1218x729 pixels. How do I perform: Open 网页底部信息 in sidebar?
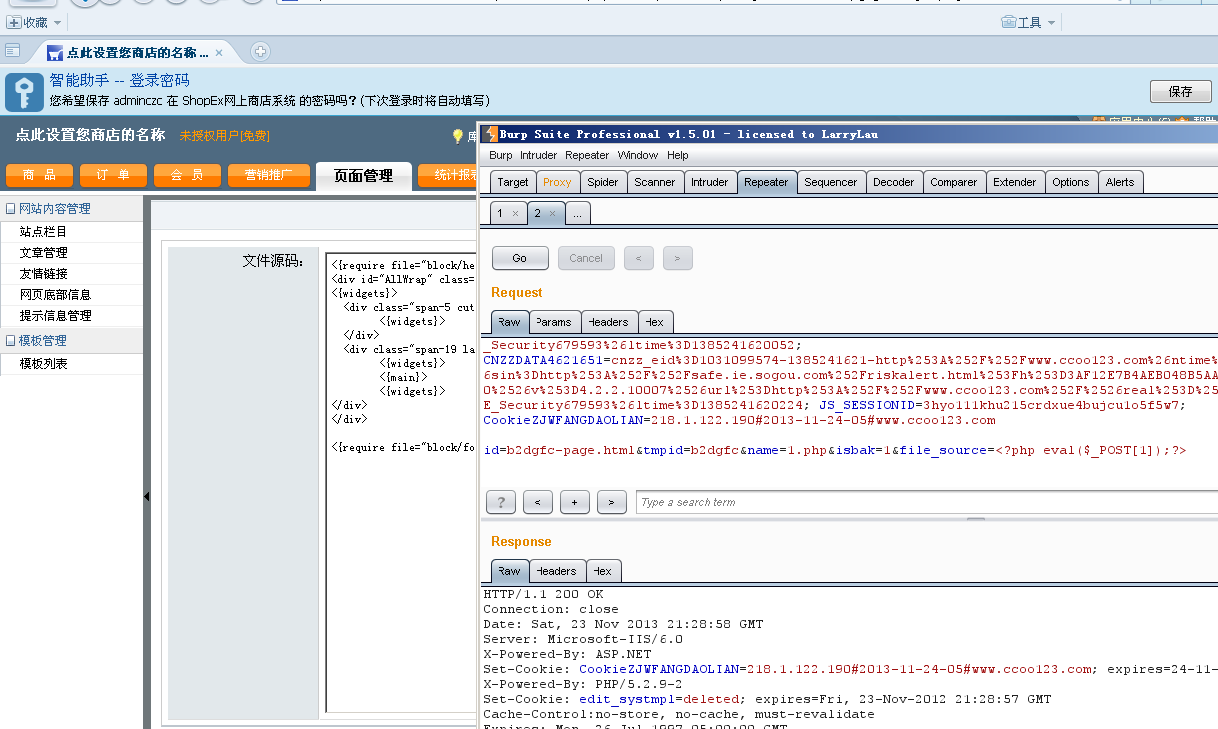coord(55,294)
